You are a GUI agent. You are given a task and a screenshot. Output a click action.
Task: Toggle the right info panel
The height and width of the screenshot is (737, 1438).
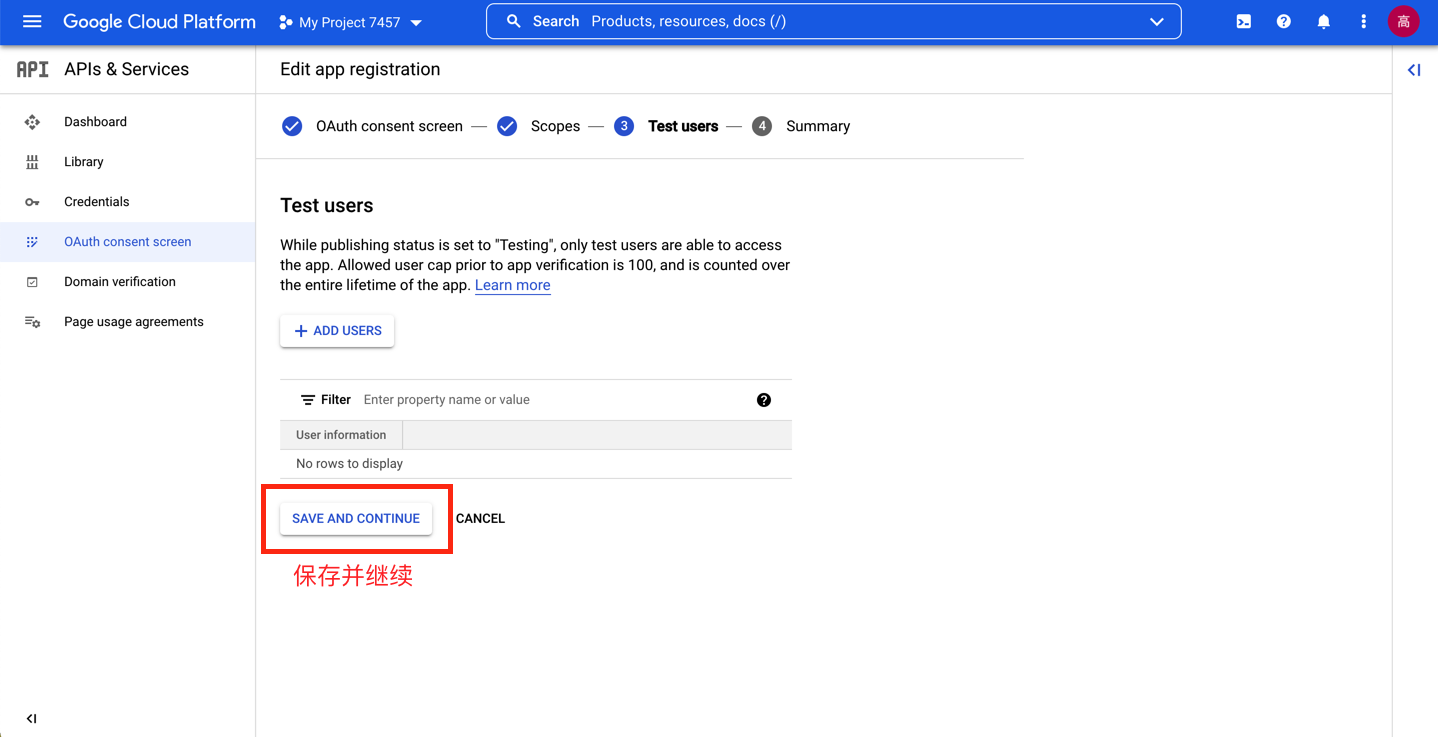click(x=1414, y=70)
